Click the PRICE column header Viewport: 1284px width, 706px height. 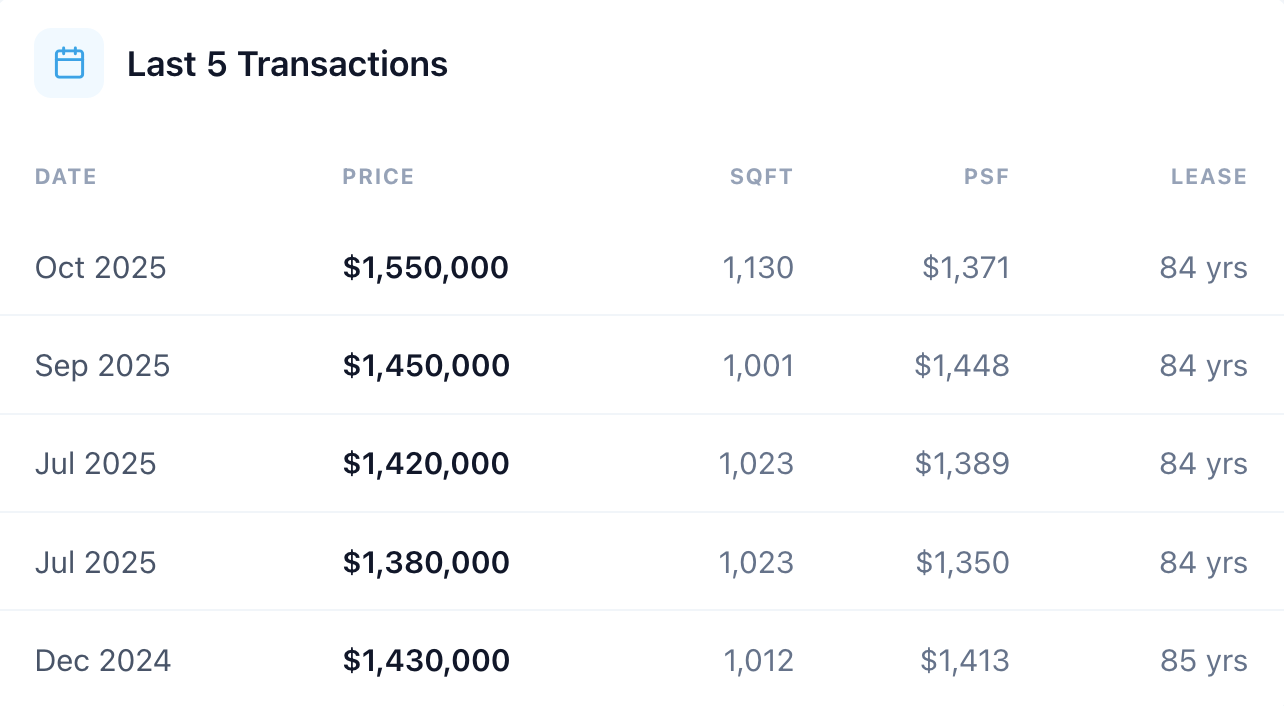(378, 177)
